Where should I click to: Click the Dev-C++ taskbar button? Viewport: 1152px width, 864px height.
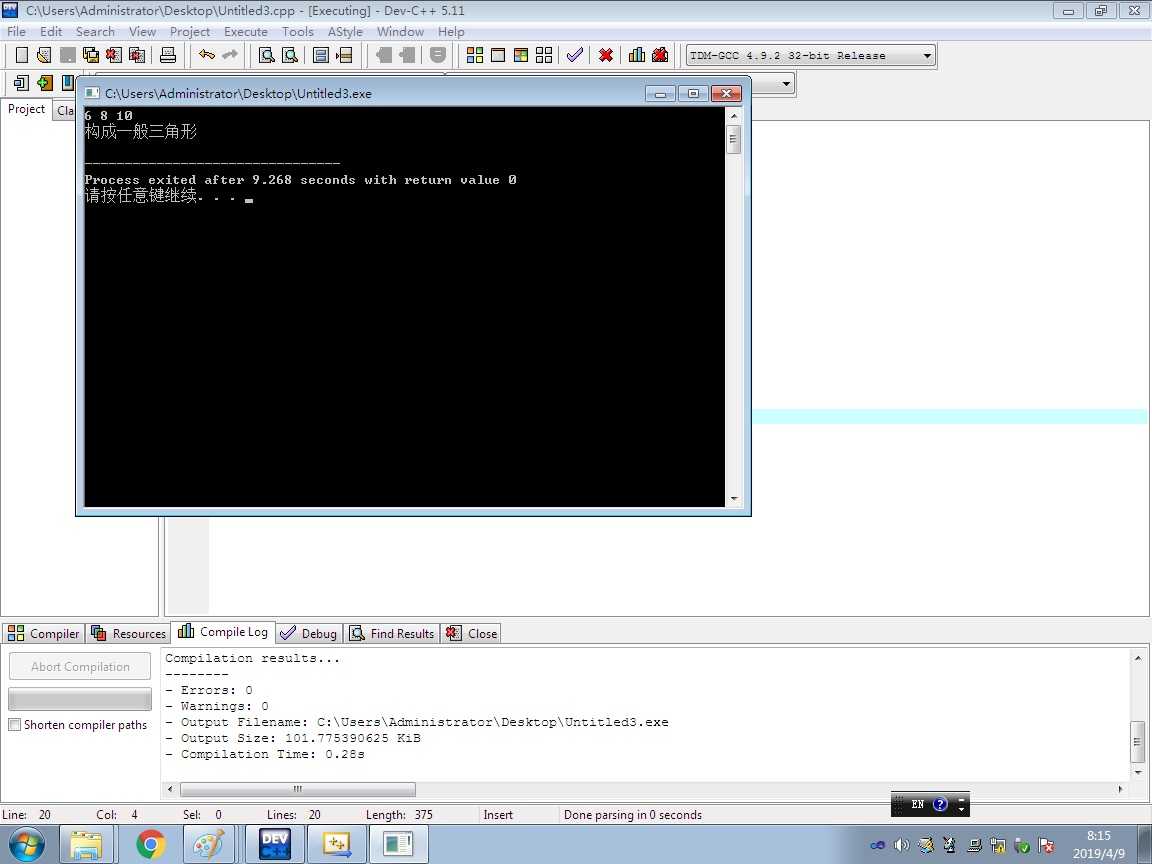click(x=276, y=844)
